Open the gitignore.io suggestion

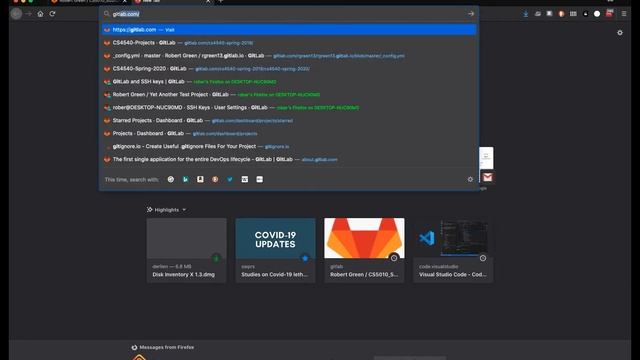click(x=289, y=147)
